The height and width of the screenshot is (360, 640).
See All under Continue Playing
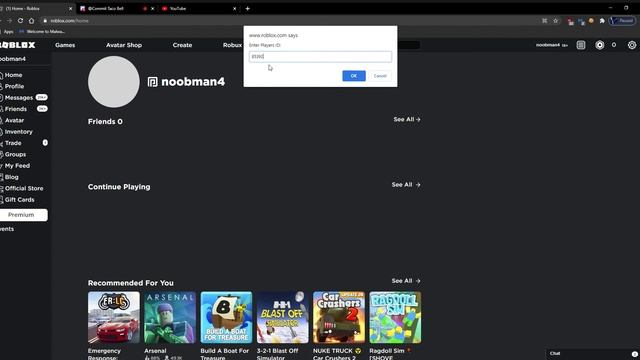(406, 185)
